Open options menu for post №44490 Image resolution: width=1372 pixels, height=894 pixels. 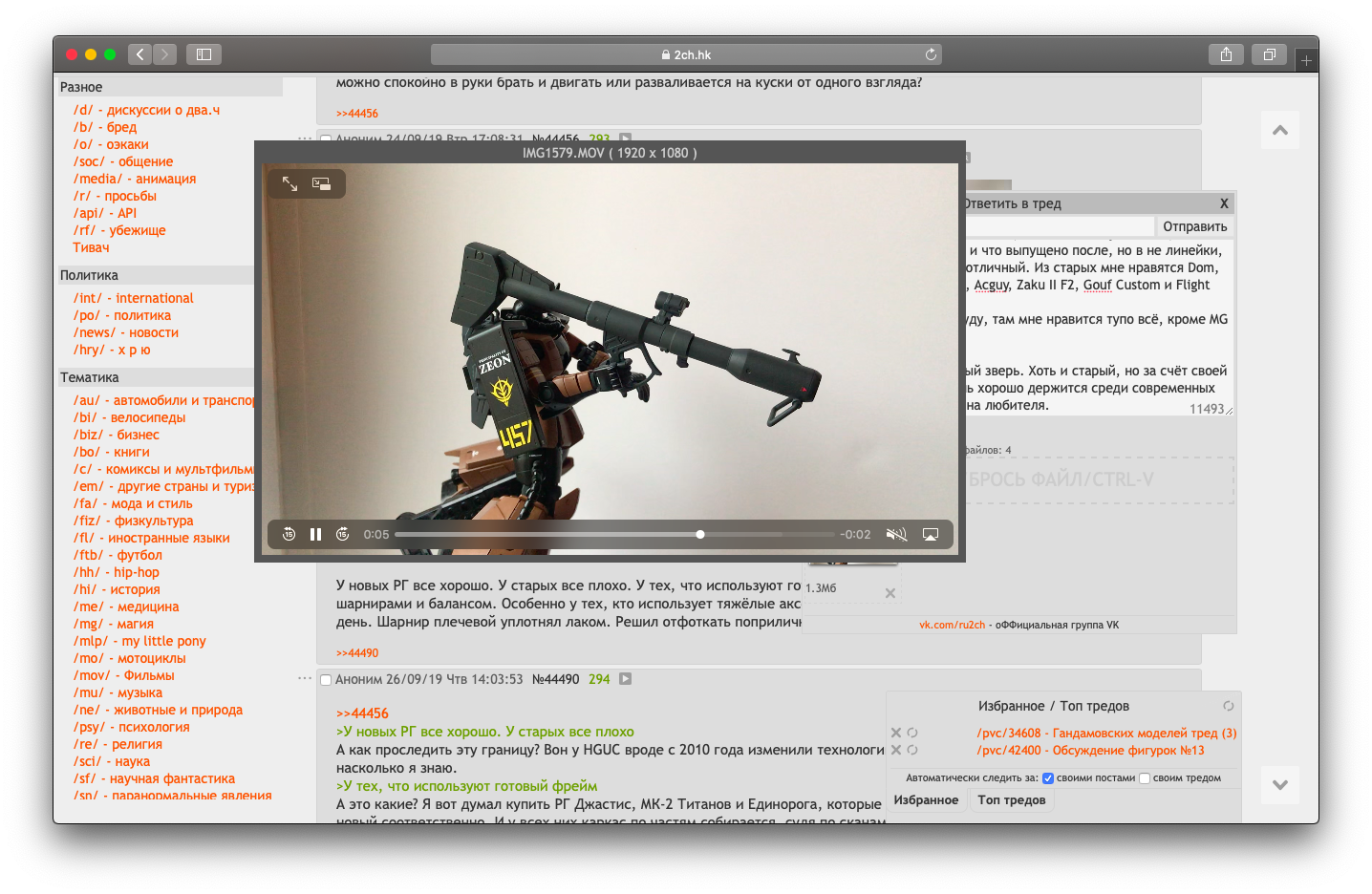(x=305, y=678)
